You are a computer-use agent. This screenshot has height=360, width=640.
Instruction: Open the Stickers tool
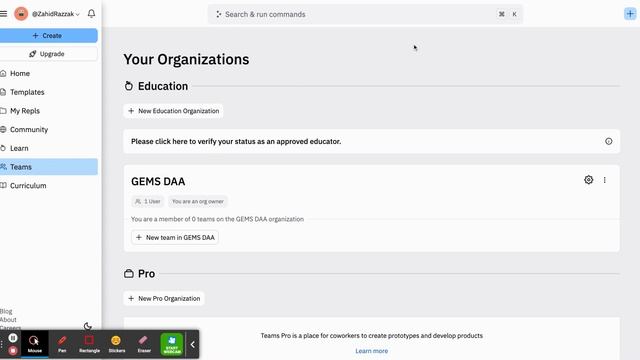[x=117, y=344]
